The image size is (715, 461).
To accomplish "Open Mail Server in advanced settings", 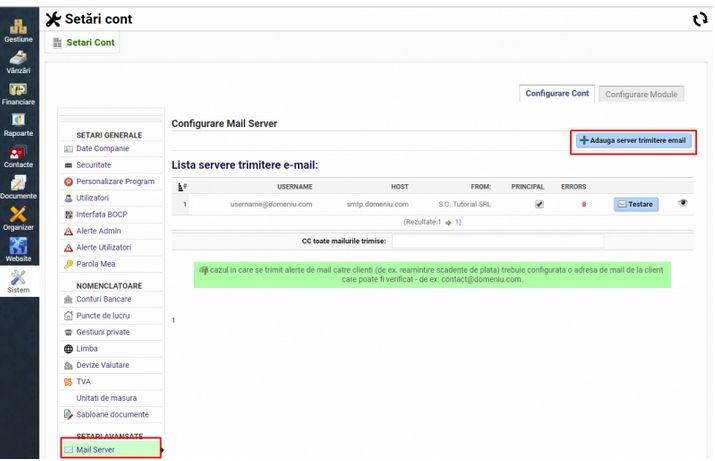I will (x=96, y=450).
